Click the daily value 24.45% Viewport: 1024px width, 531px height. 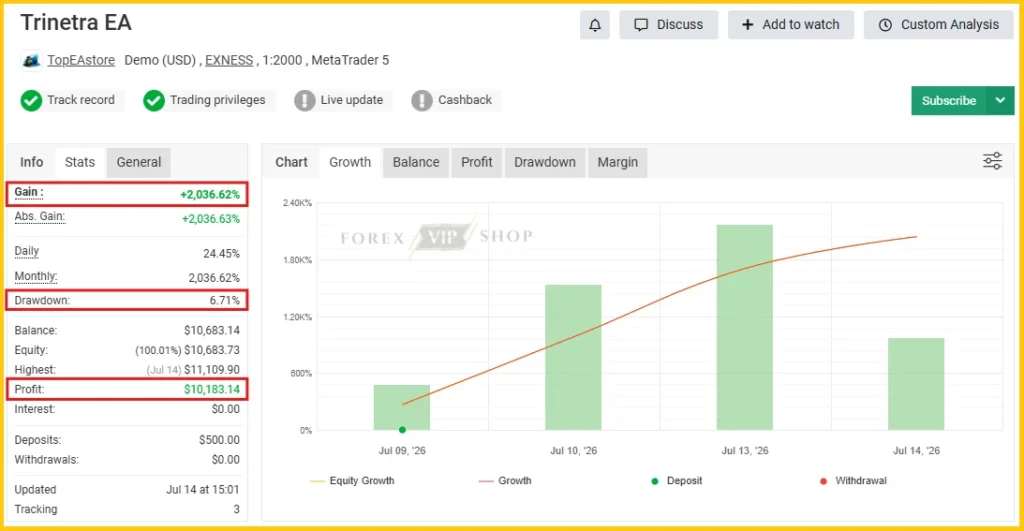(x=221, y=253)
